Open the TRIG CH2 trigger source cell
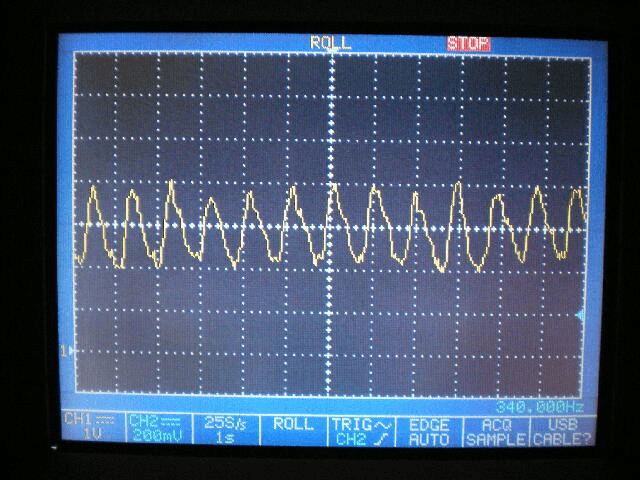The height and width of the screenshot is (480, 640). 361,431
